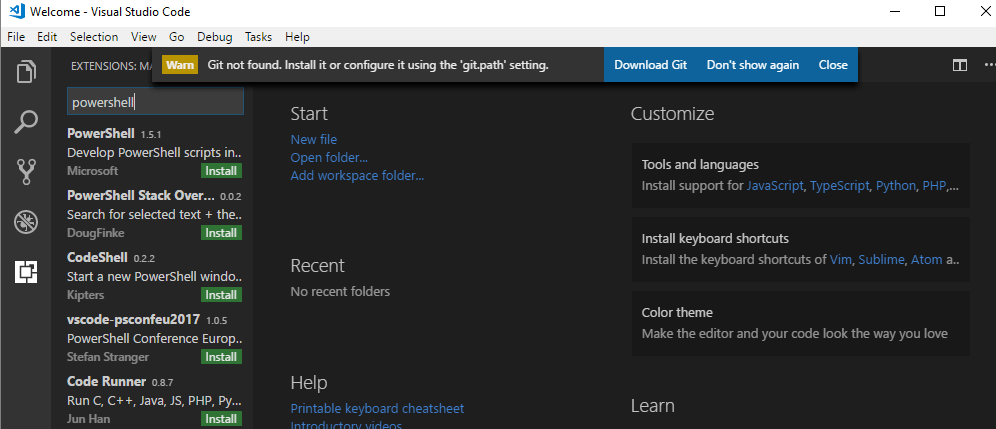Select the CodeShell extension title
Viewport: 996px width, 429px height.
(97, 257)
